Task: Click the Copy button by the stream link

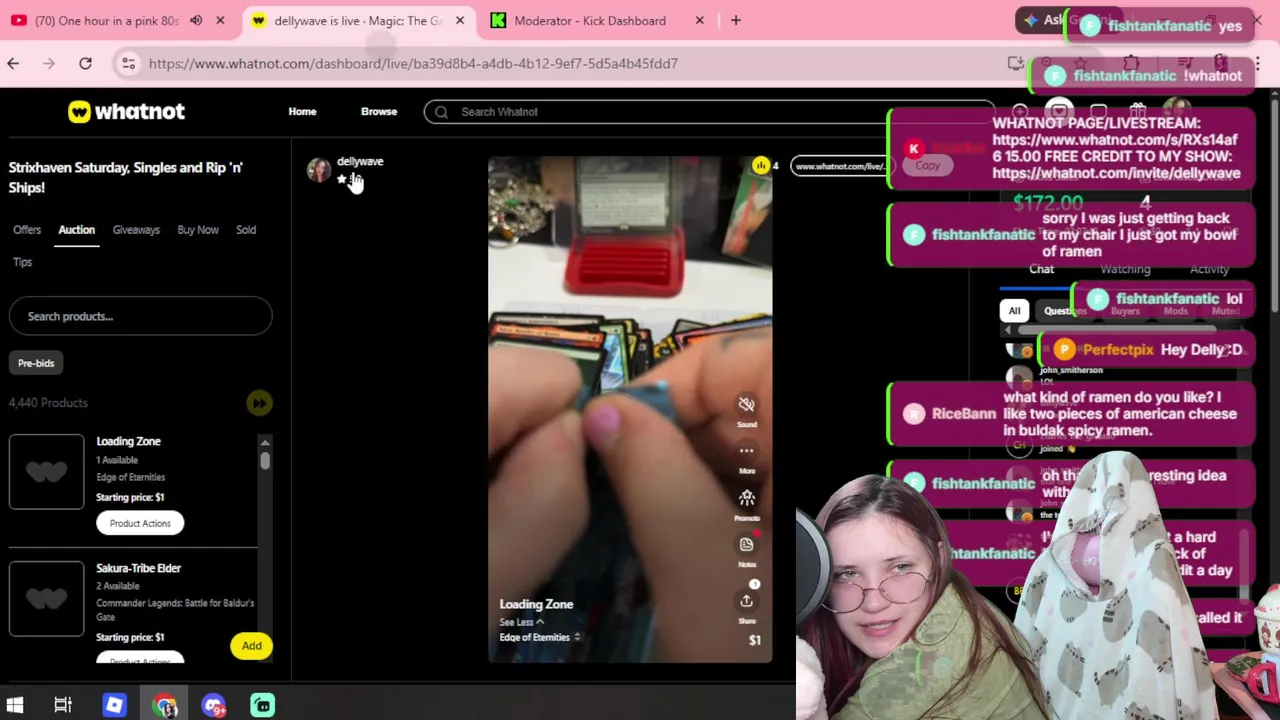Action: [928, 166]
